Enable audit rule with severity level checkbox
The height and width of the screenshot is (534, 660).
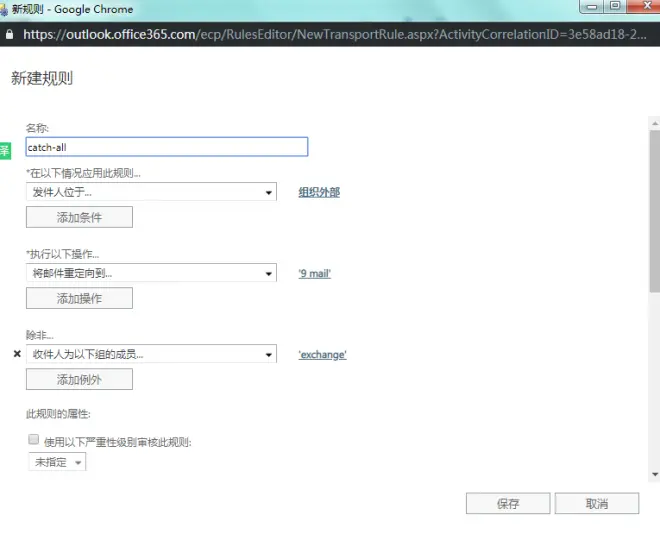click(33, 440)
